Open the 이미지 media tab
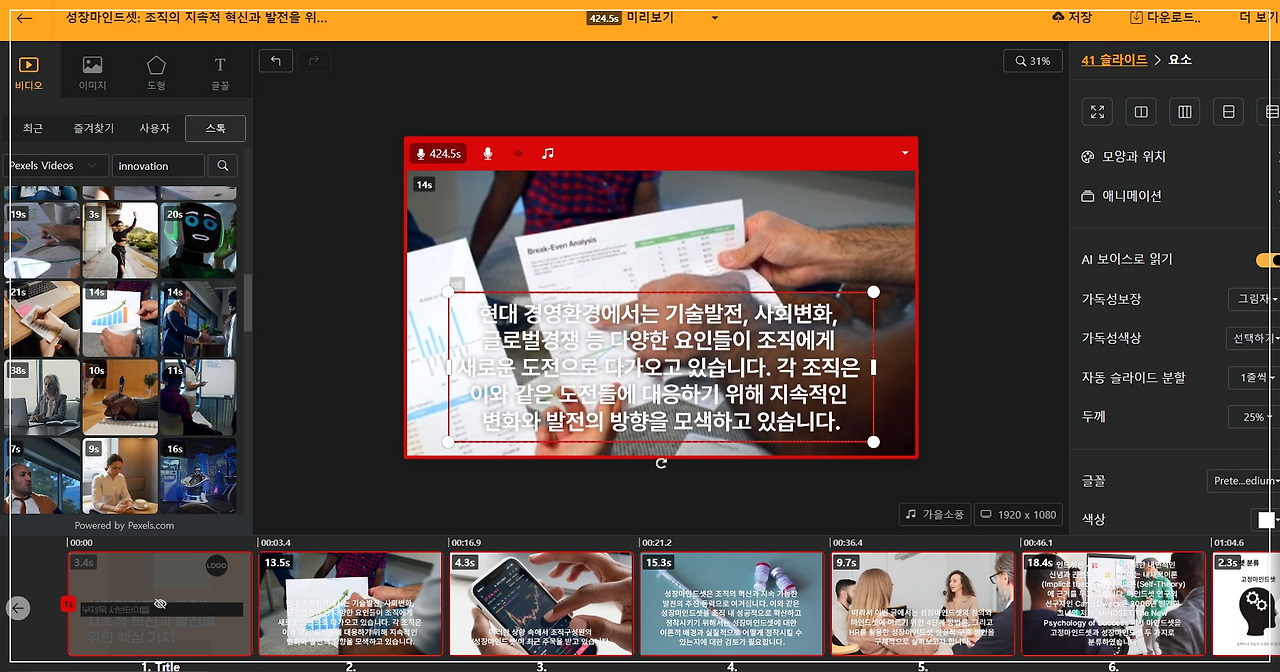This screenshot has width=1280, height=672. (x=93, y=73)
